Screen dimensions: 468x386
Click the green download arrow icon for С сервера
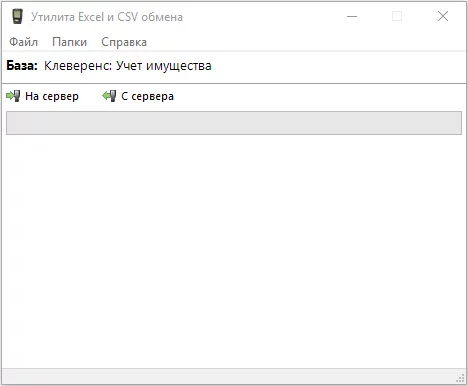(109, 96)
